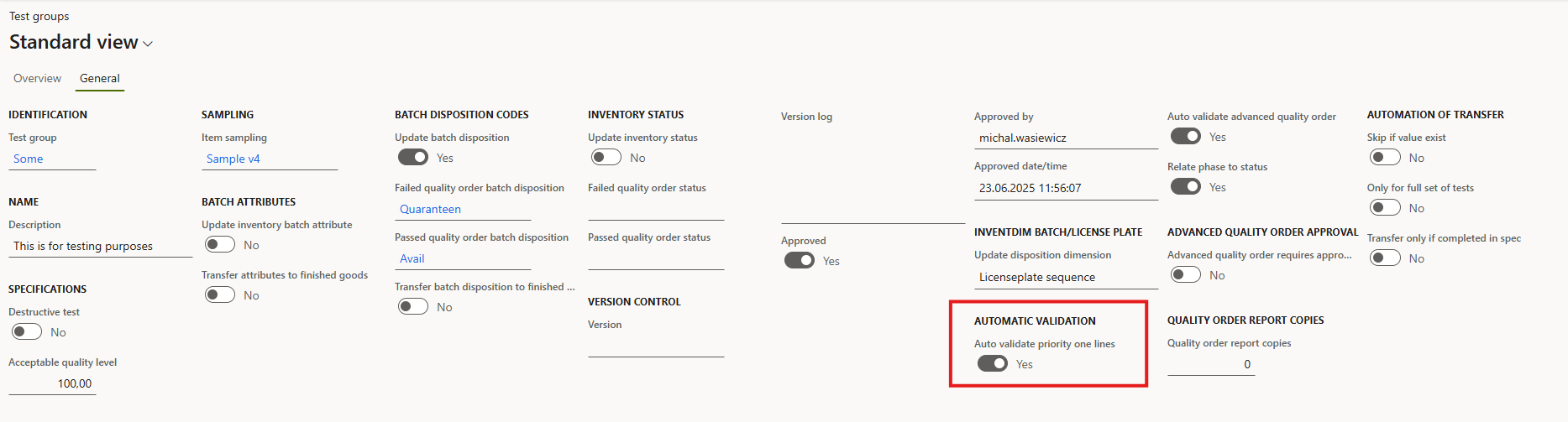Disable Auto validate advanced quality order

coord(1185,137)
